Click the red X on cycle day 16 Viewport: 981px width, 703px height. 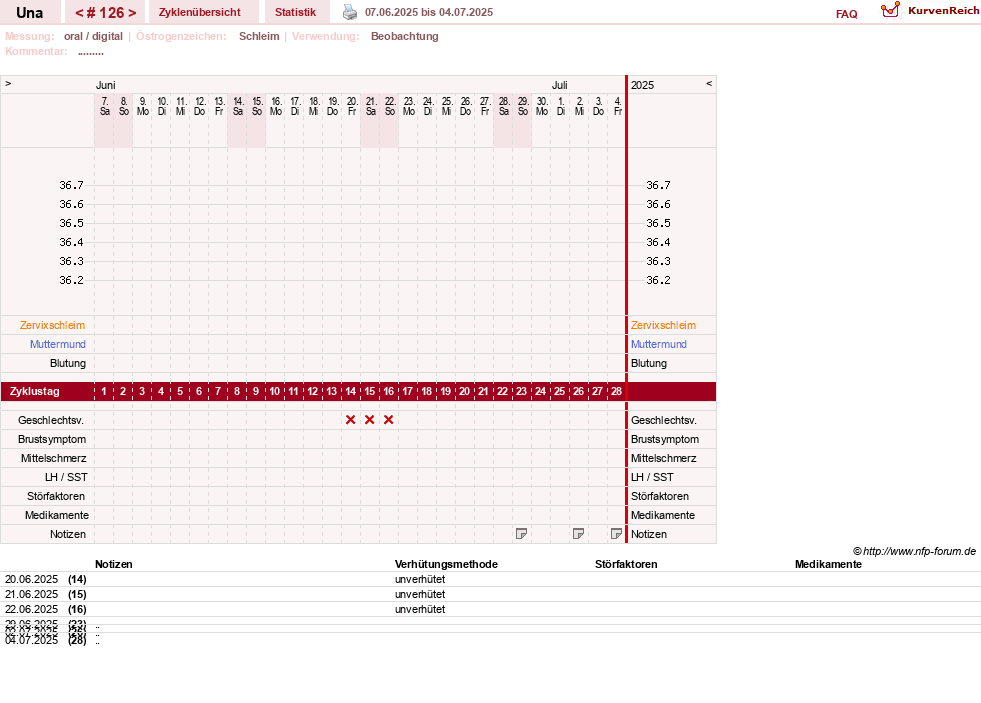click(389, 420)
